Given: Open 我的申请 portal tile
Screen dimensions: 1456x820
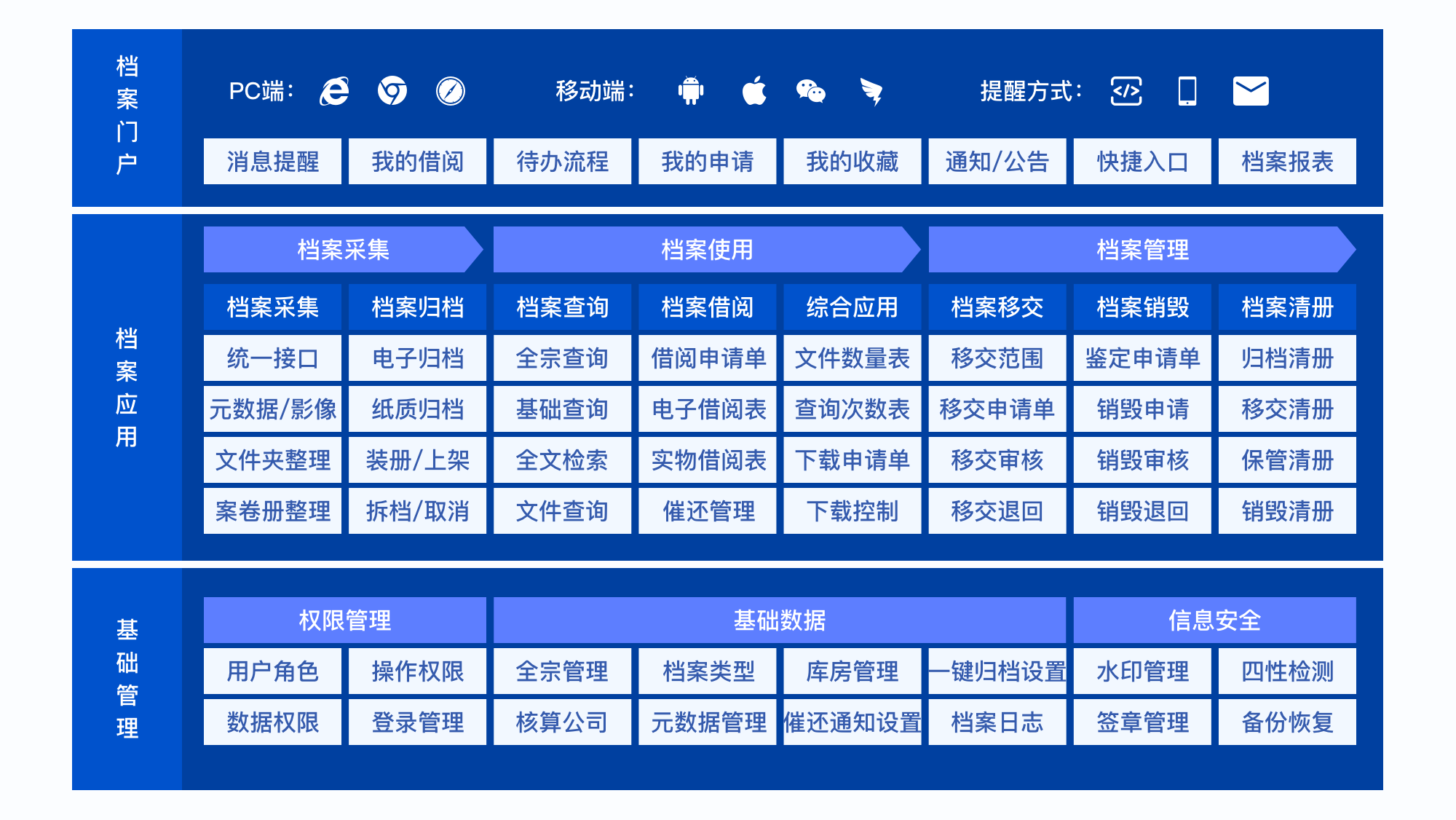Looking at the screenshot, I should (x=707, y=161).
